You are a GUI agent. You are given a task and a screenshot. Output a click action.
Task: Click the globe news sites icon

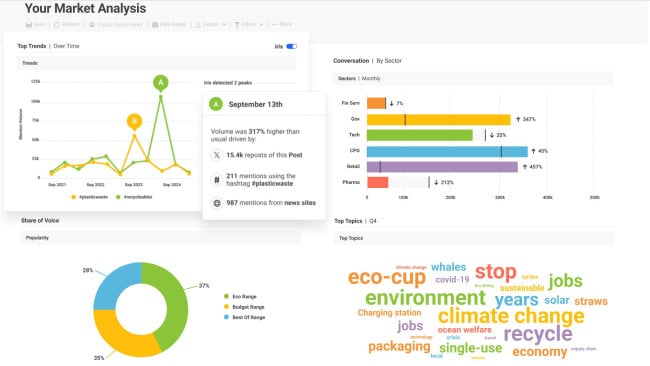216,203
